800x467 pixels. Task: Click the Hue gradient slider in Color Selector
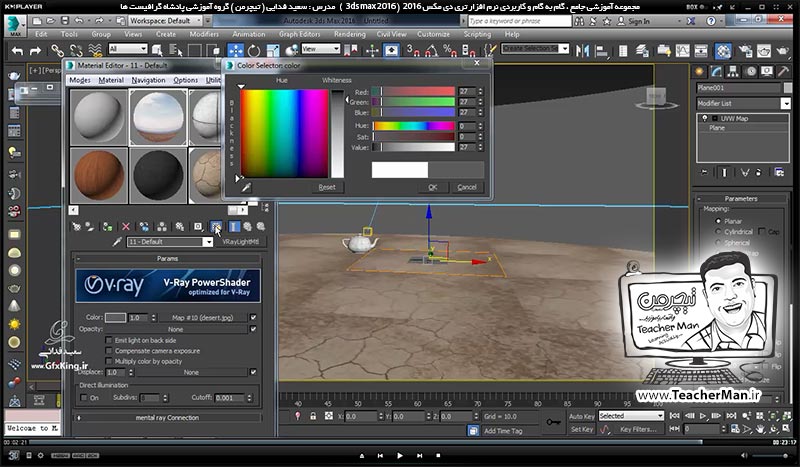(x=413, y=126)
